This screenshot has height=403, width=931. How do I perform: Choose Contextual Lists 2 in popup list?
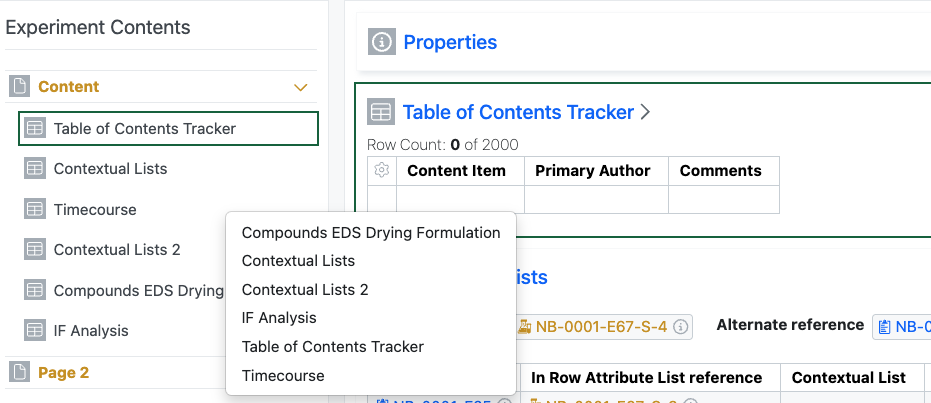click(305, 290)
